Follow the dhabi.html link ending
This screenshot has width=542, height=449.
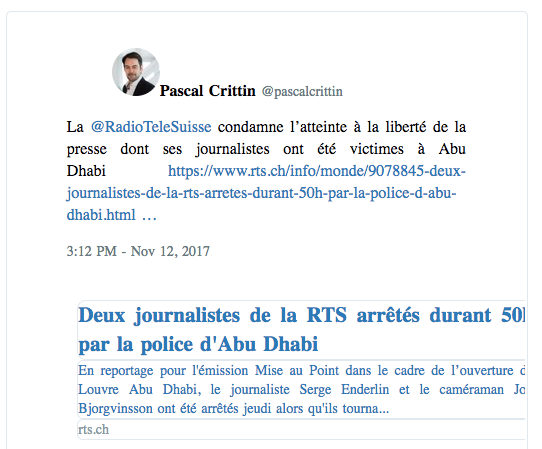(x=101, y=215)
